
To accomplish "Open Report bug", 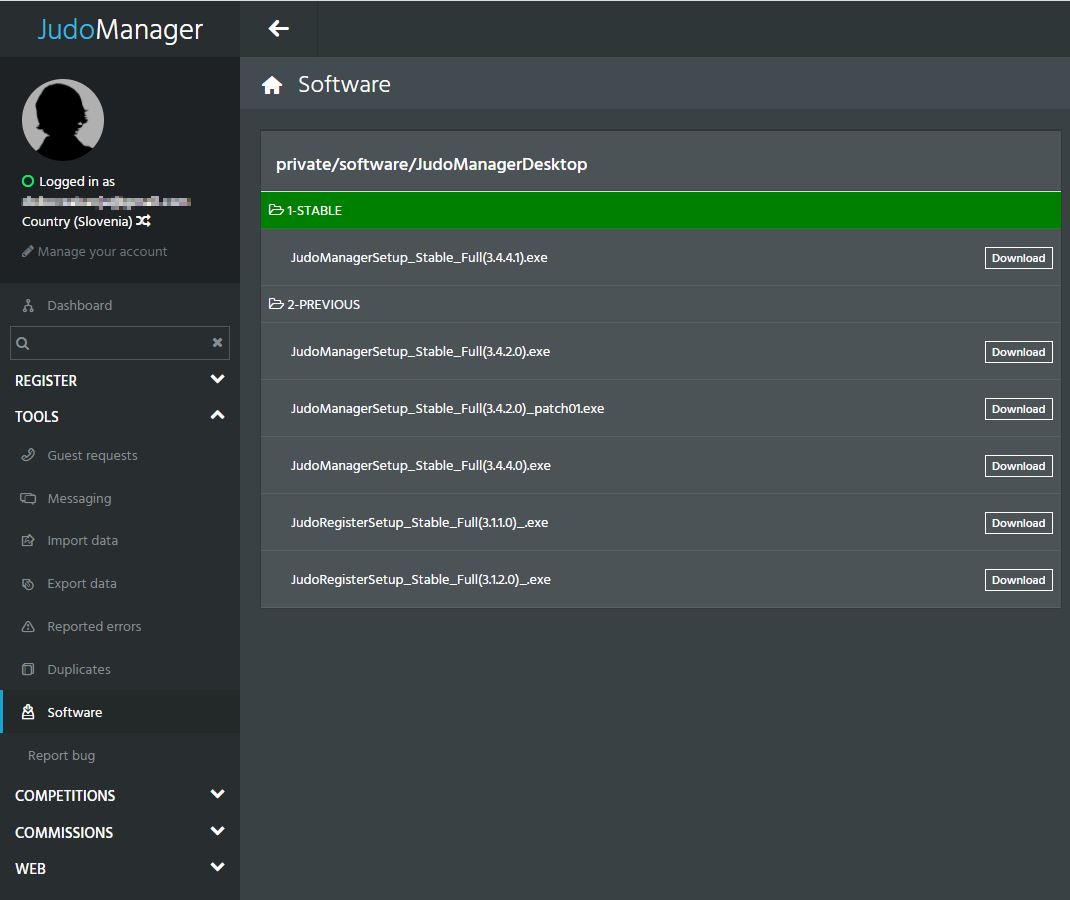I will click(61, 755).
